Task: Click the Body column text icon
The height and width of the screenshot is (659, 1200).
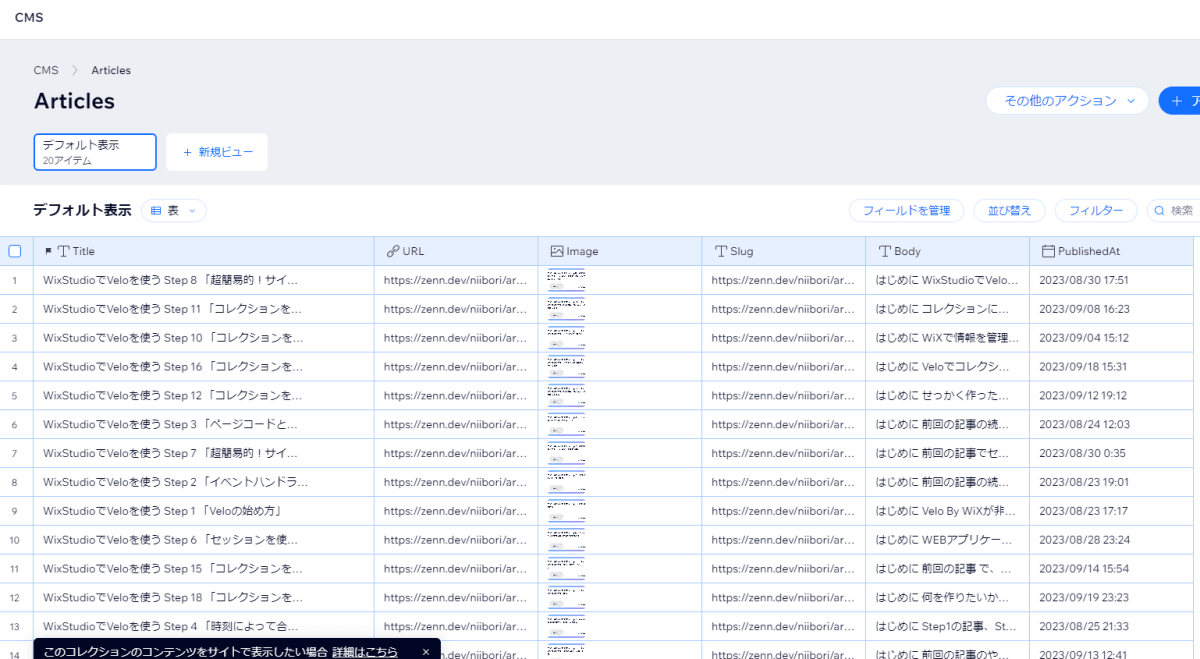Action: (885, 251)
